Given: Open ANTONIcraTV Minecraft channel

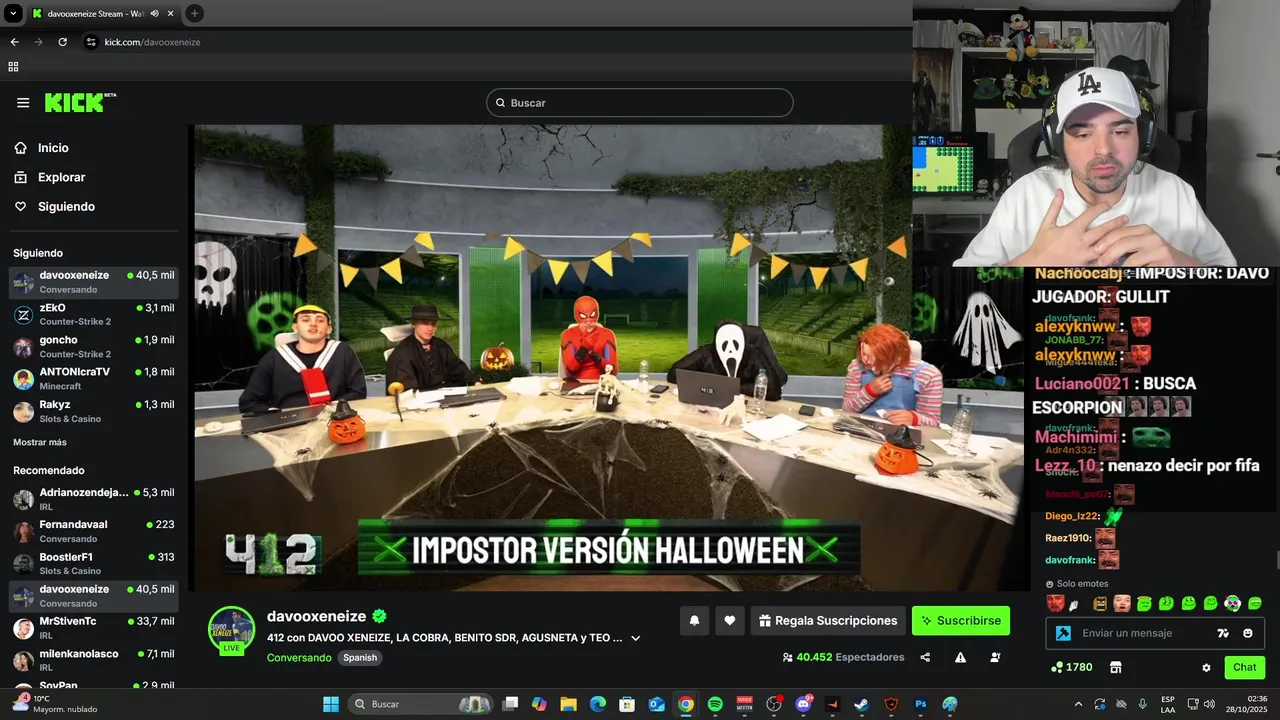Looking at the screenshot, I should click(x=94, y=379).
